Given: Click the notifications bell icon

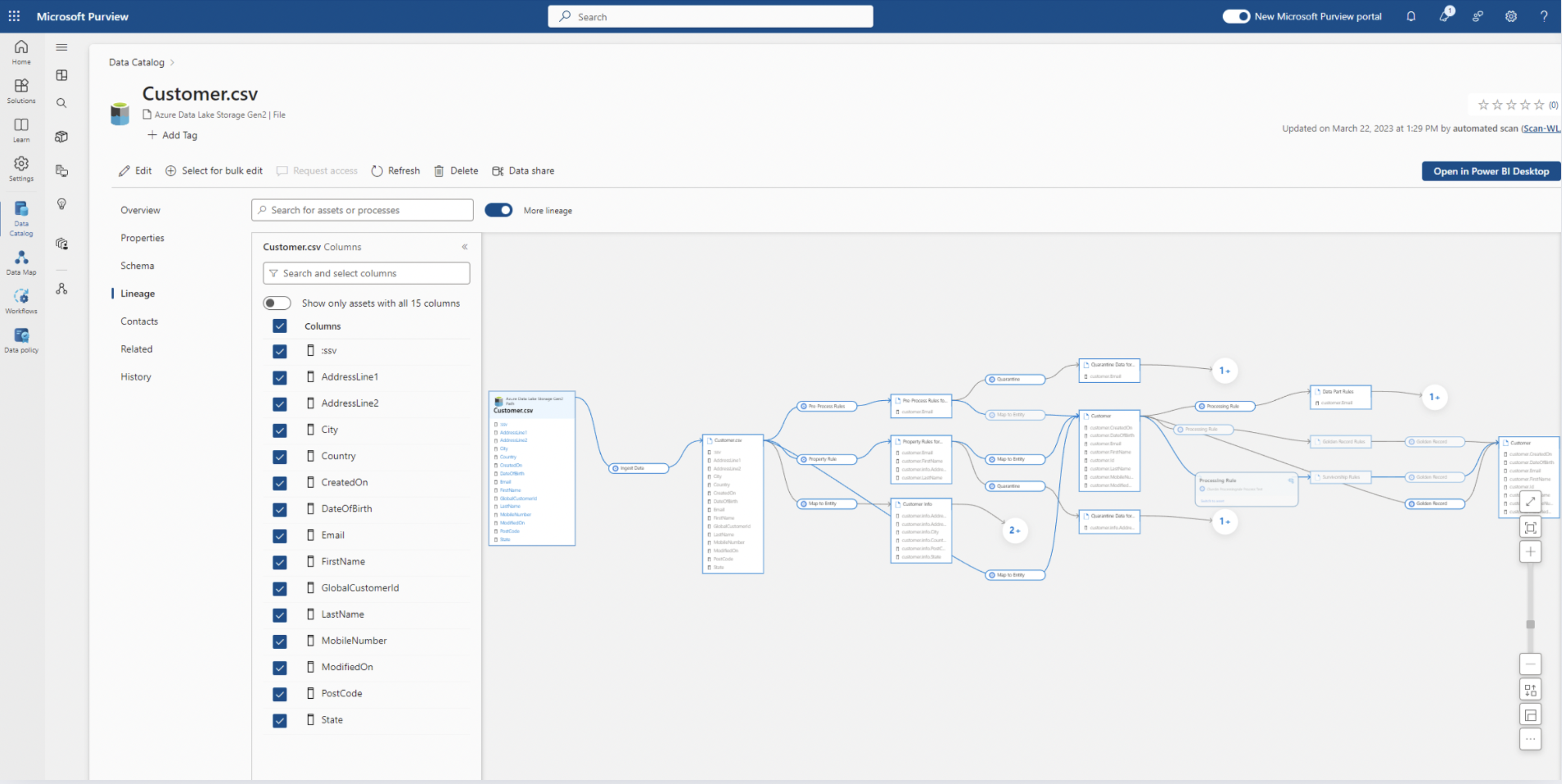Looking at the screenshot, I should [x=1411, y=17].
